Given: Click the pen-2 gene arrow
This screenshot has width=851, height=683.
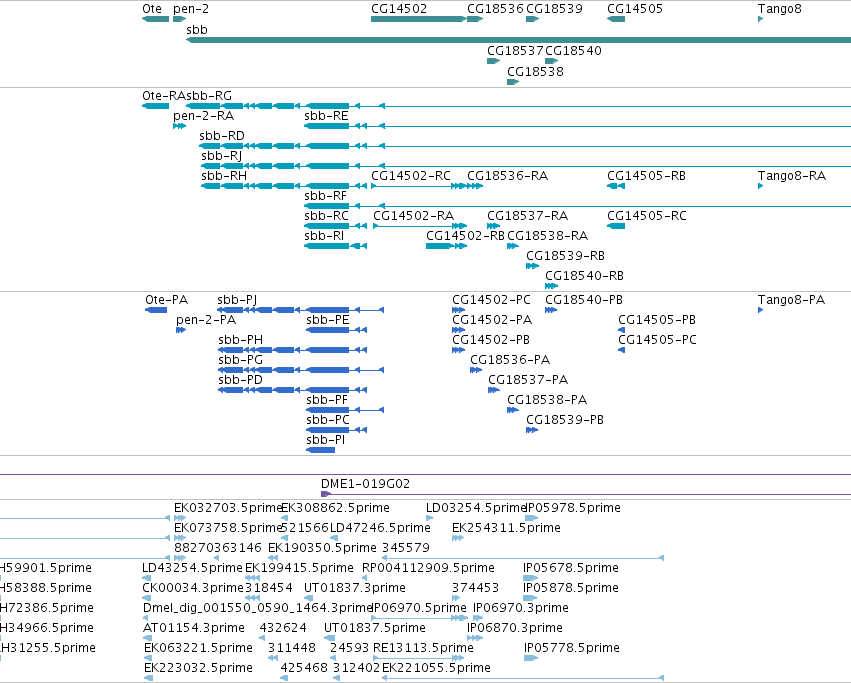Looking at the screenshot, I should tap(179, 19).
